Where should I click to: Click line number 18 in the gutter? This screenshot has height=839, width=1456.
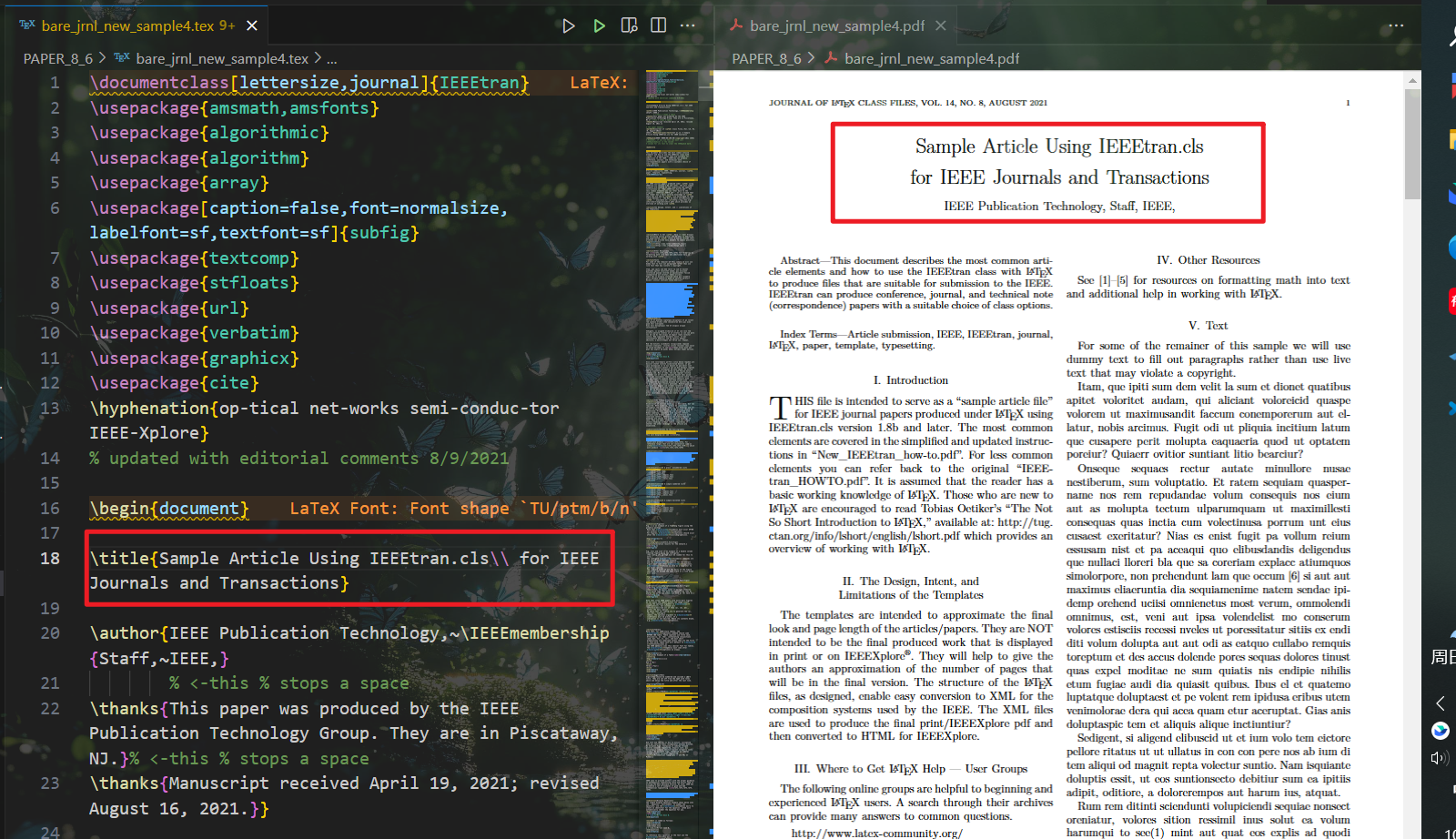(x=50, y=559)
